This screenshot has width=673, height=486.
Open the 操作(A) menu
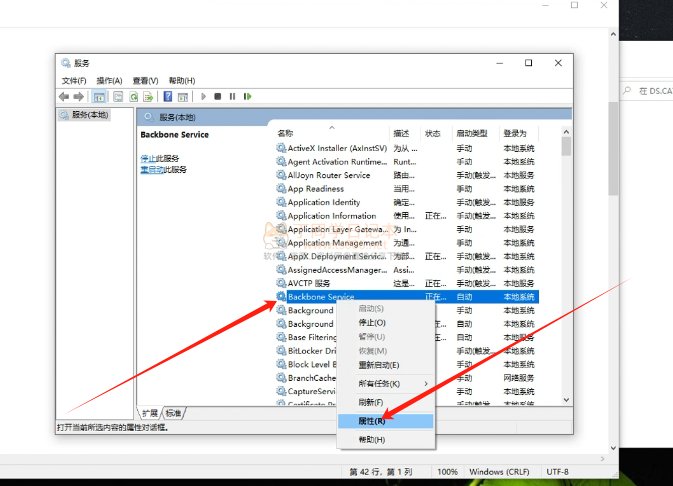click(x=109, y=80)
